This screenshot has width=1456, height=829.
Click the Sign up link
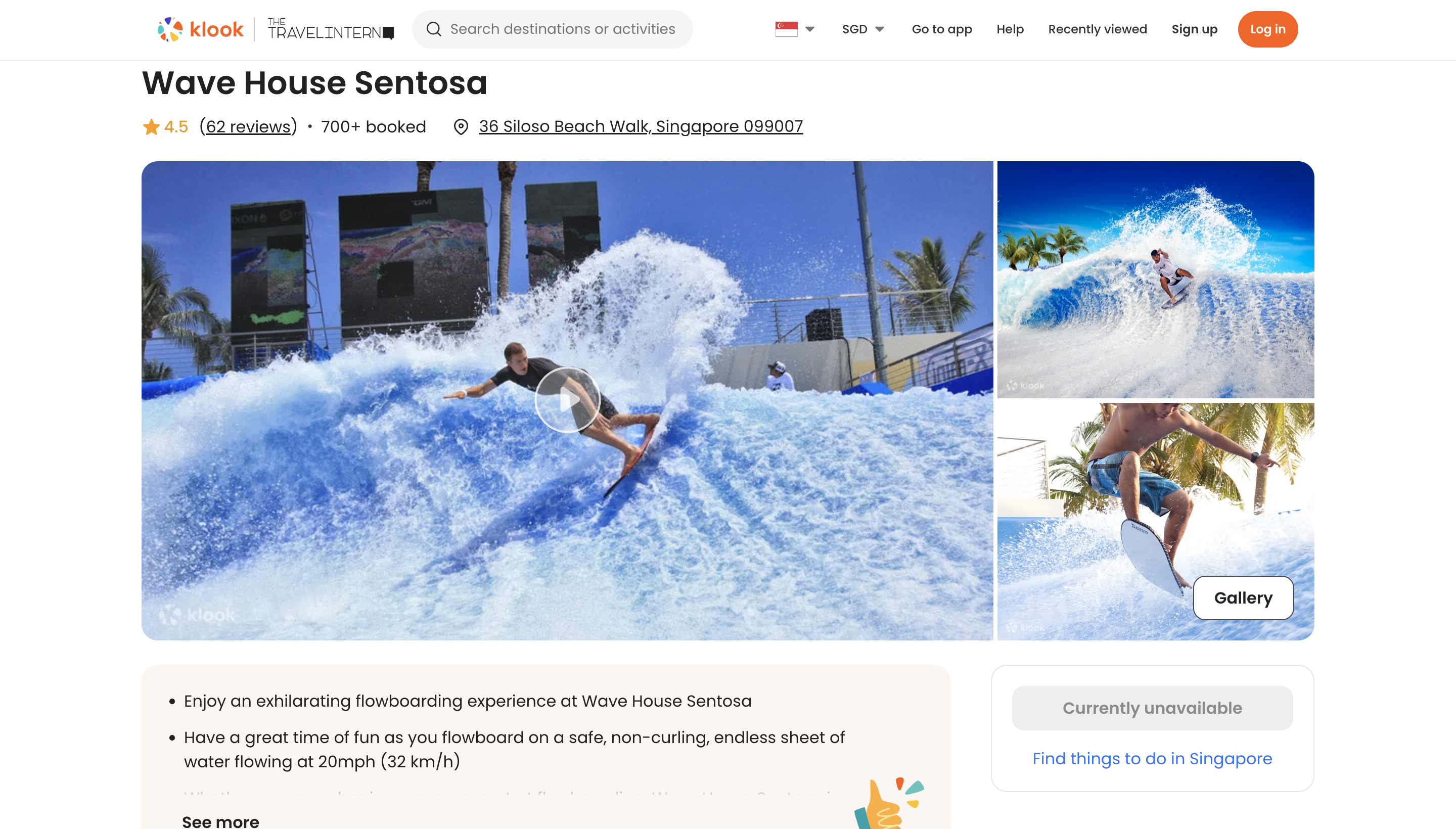point(1194,29)
